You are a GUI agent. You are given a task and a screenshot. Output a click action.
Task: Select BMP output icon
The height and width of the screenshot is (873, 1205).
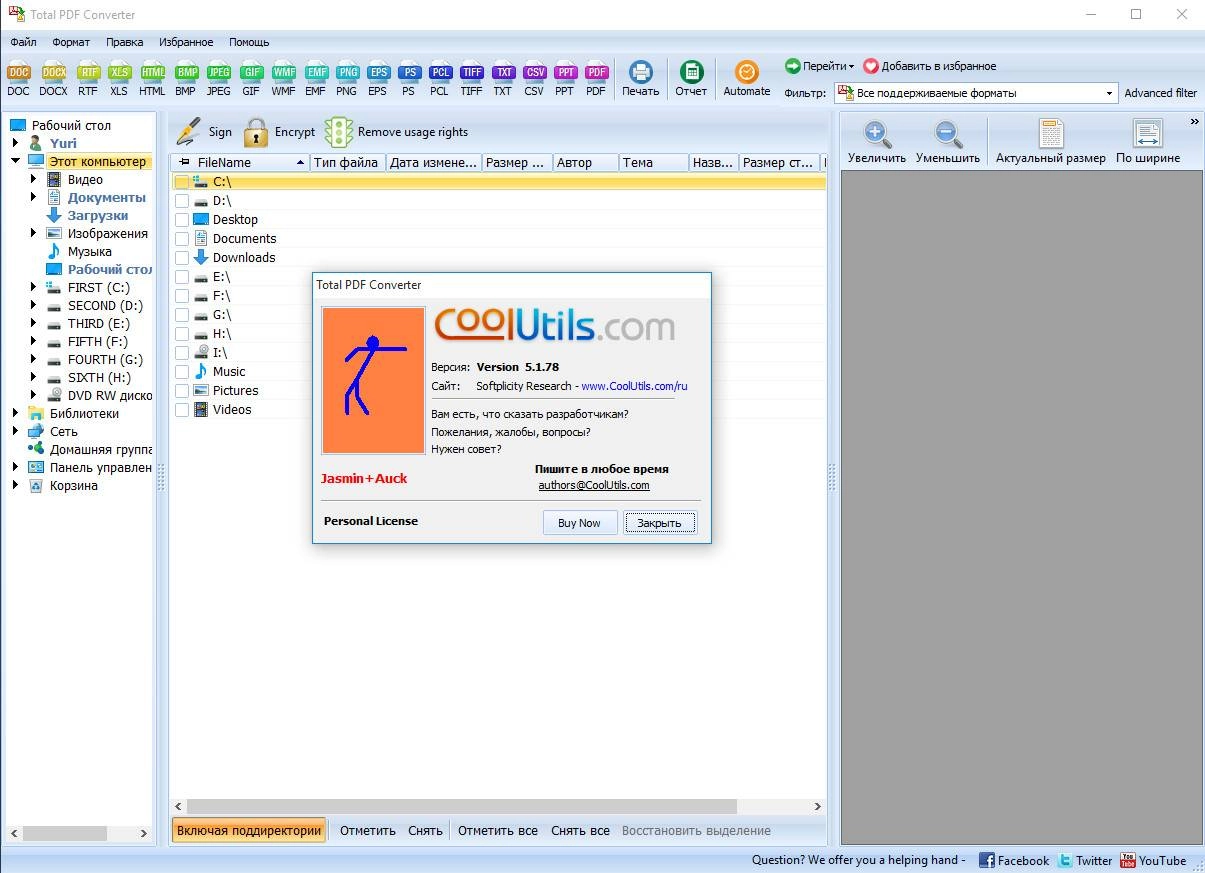tap(185, 79)
